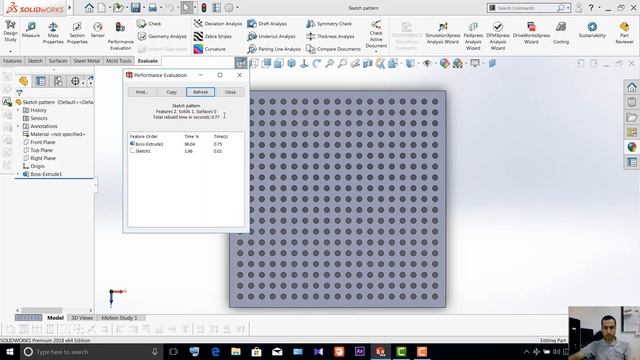Run Symmetry Check
640x360 pixels.
click(329, 24)
